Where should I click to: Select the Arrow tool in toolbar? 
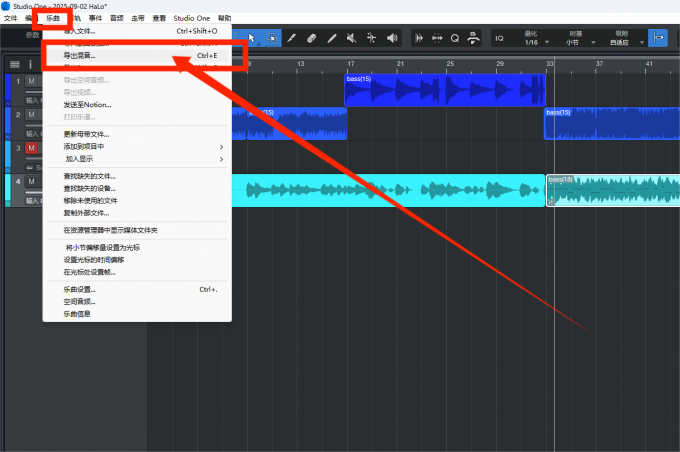pyautogui.click(x=251, y=38)
